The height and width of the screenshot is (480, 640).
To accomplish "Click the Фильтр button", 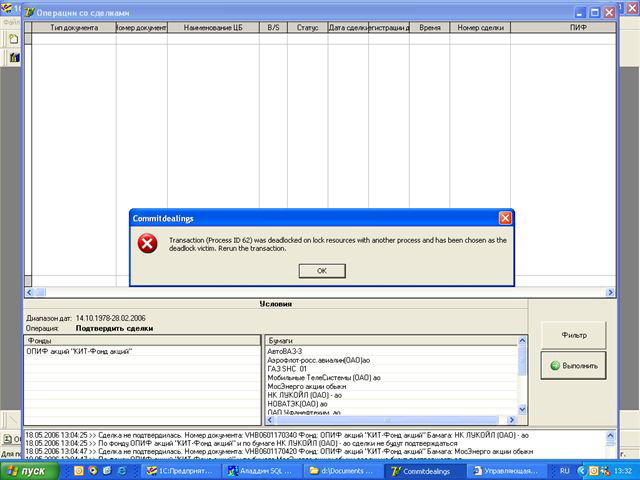I will [x=573, y=335].
